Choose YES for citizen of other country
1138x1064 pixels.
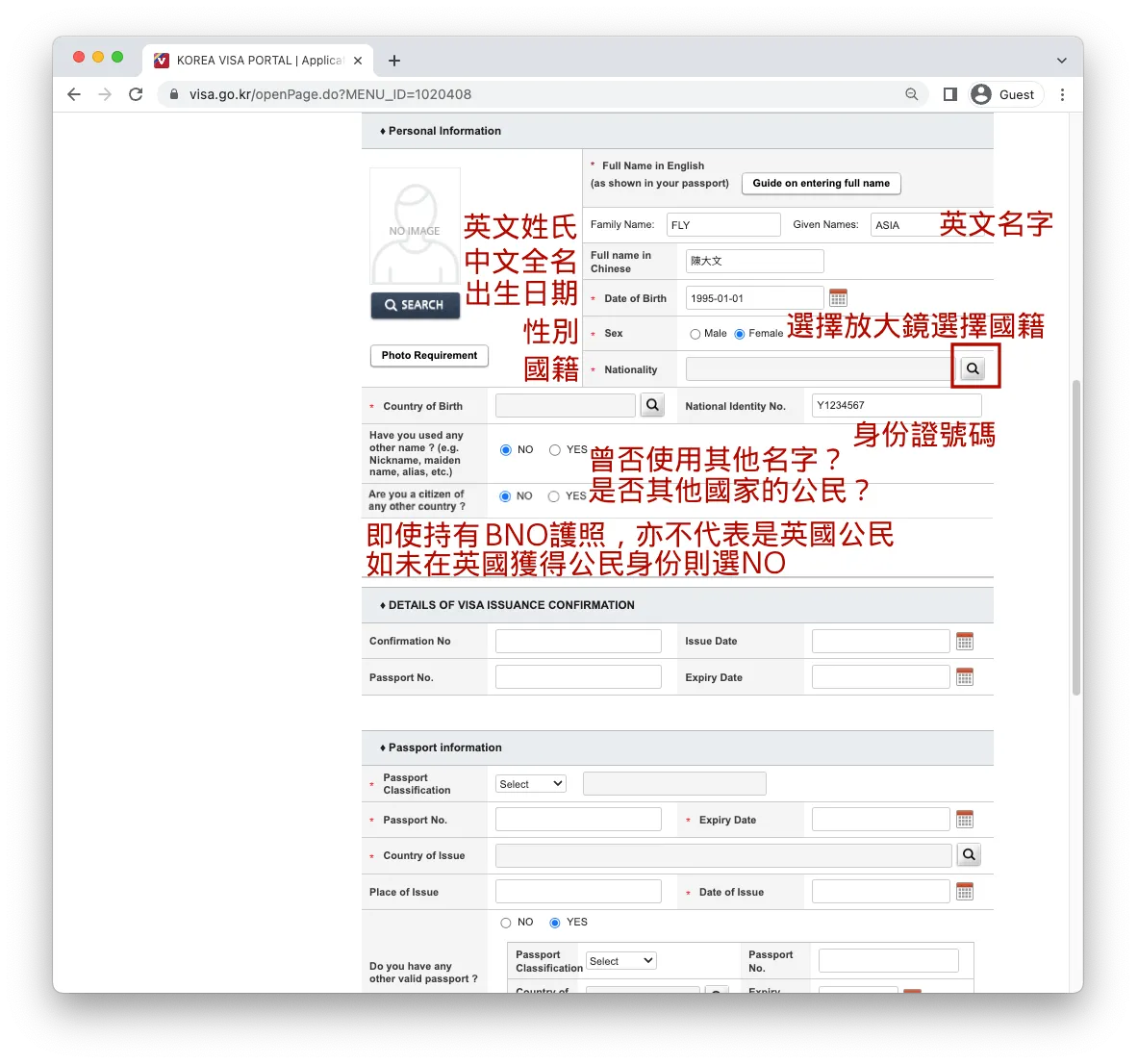coord(554,496)
